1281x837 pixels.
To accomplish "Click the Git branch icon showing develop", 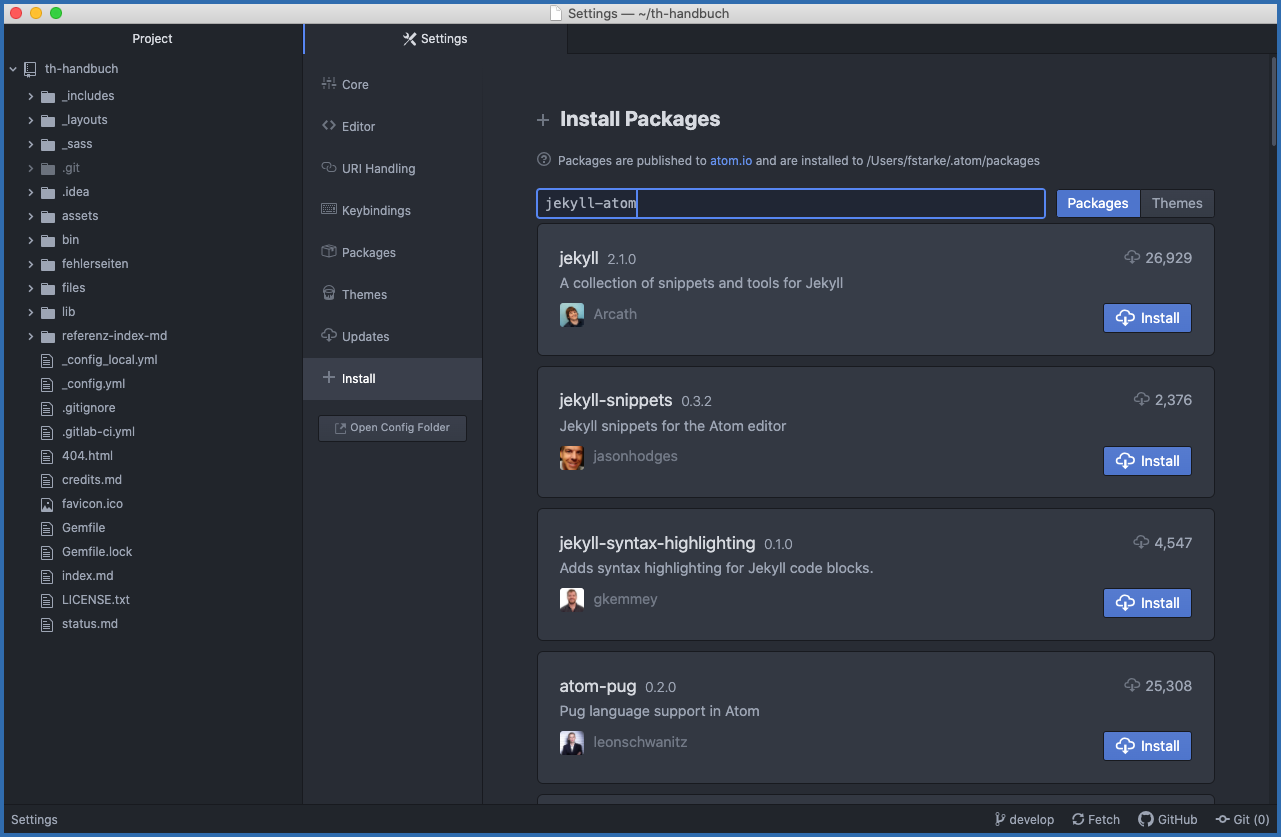I will (x=1000, y=820).
